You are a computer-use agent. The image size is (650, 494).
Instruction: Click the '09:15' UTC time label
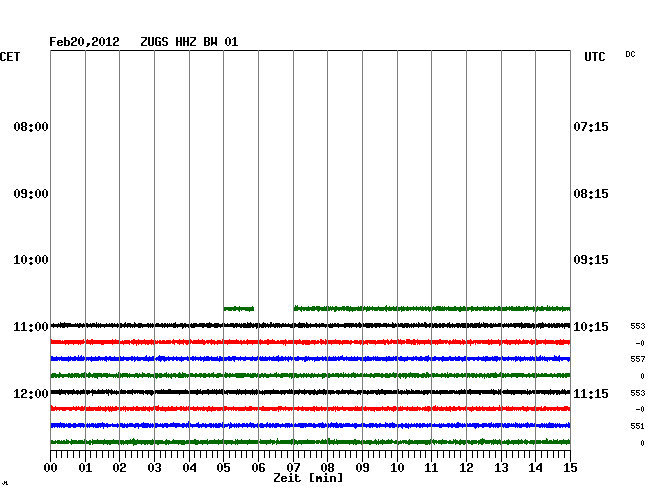point(591,260)
